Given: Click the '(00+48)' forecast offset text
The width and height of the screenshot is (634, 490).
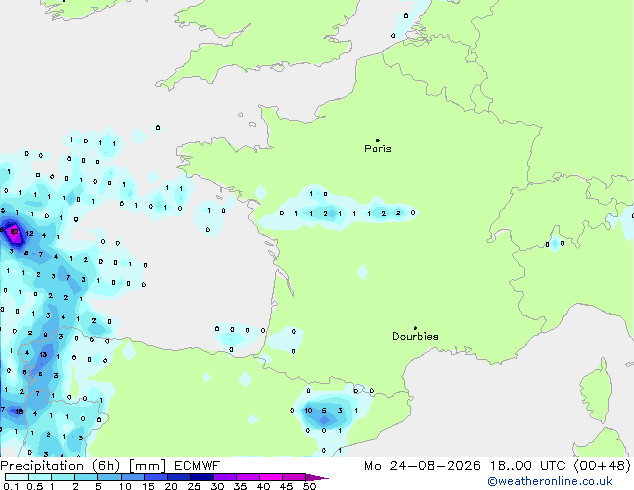Looking at the screenshot, I should [x=602, y=466].
